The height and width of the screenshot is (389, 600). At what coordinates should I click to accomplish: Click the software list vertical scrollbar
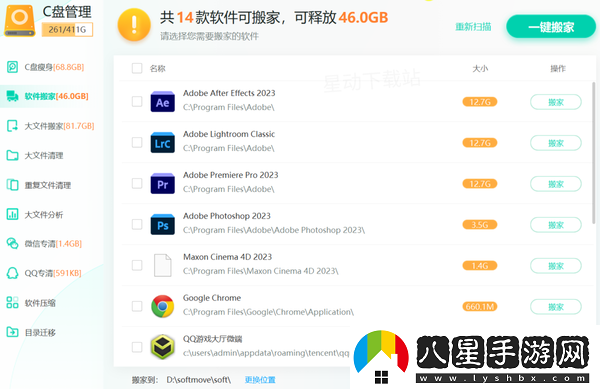point(593,153)
